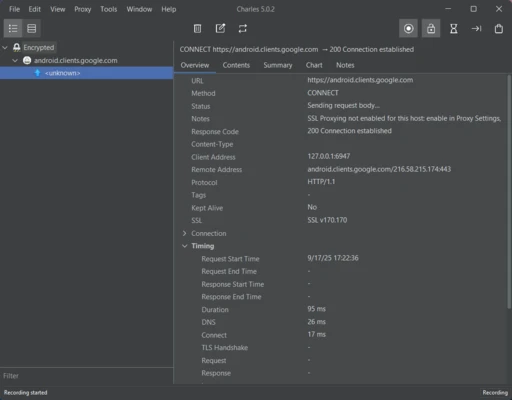Screen dimensions: 512x400
Task: Collapse the Encrypted tree node
Action: (x=5, y=48)
